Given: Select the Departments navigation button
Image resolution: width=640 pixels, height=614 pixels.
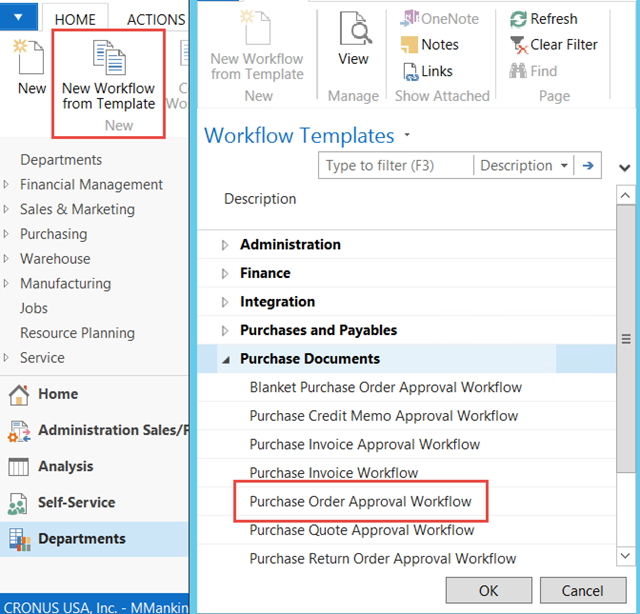Looking at the screenshot, I should pyautogui.click(x=94, y=539).
